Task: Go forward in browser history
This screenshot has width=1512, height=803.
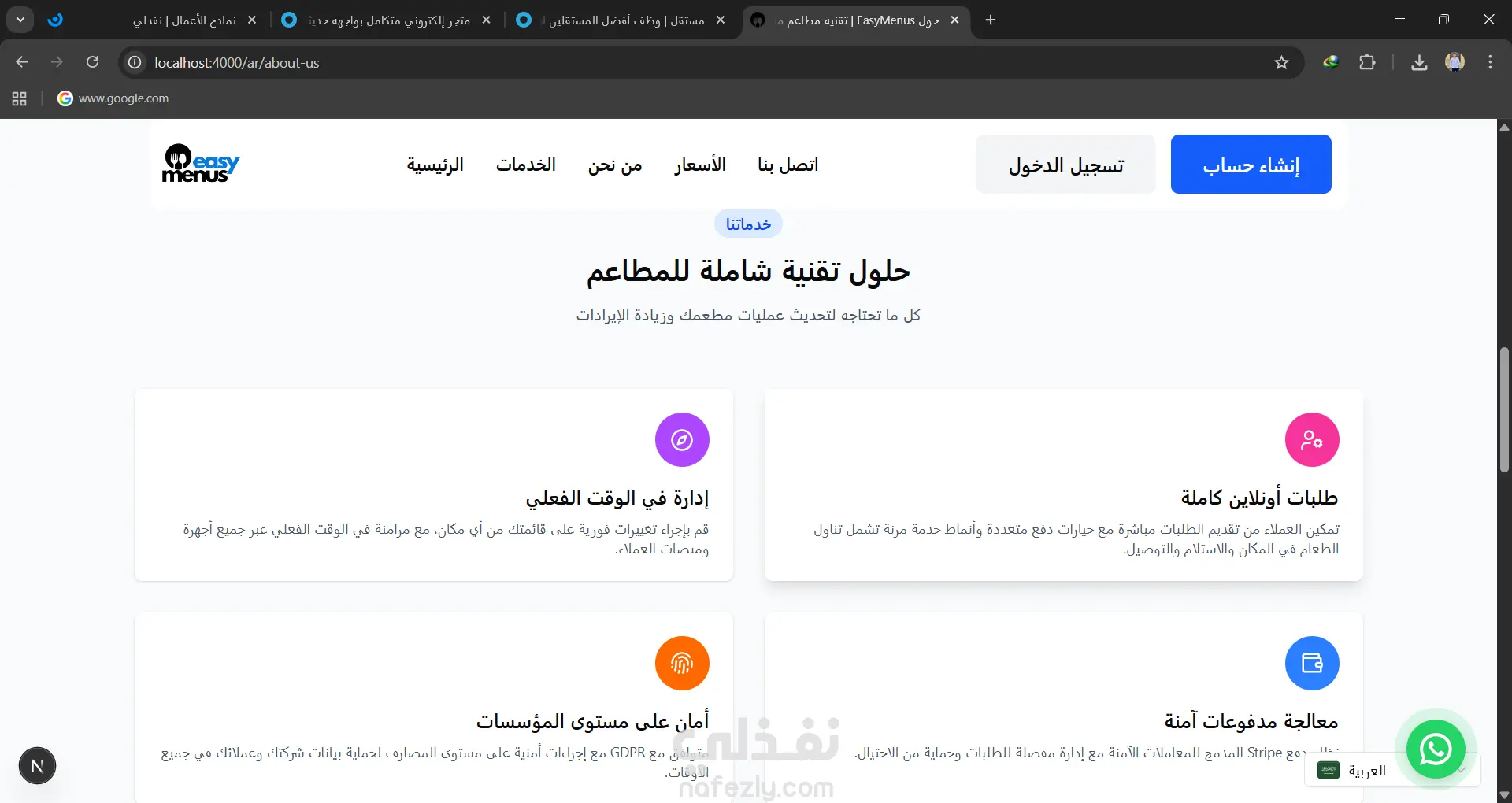Action: [x=57, y=62]
